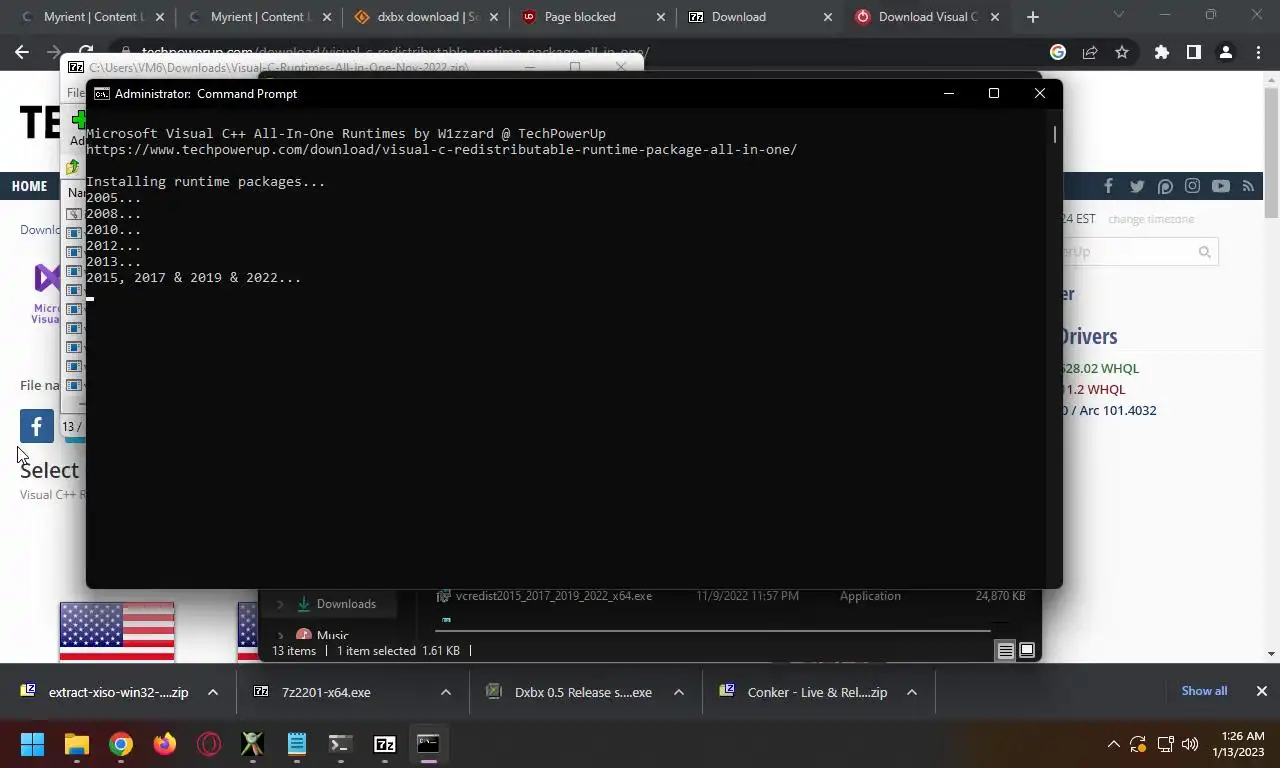Screen dimensions: 1280x768
Task: Switch Explorer to details view
Action: pyautogui.click(x=1005, y=651)
